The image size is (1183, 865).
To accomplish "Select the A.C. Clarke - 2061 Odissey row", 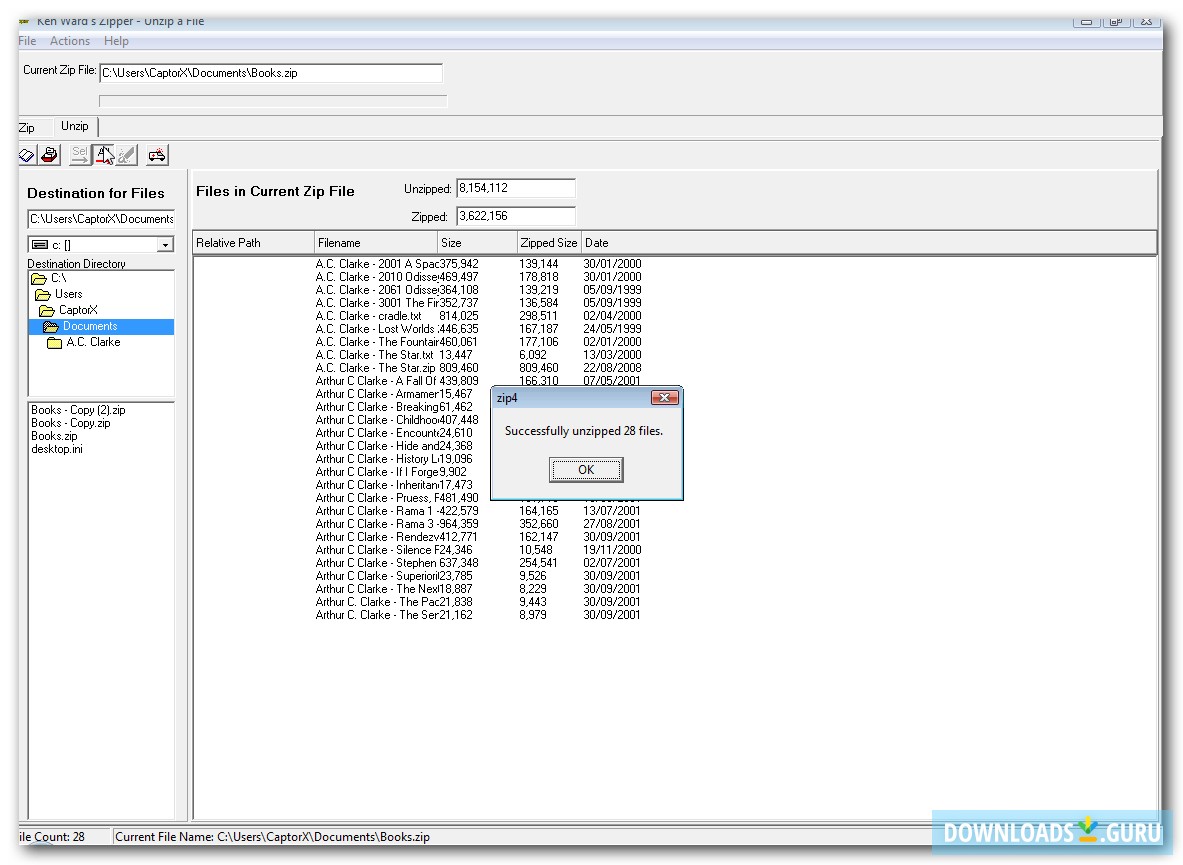I will pos(478,290).
